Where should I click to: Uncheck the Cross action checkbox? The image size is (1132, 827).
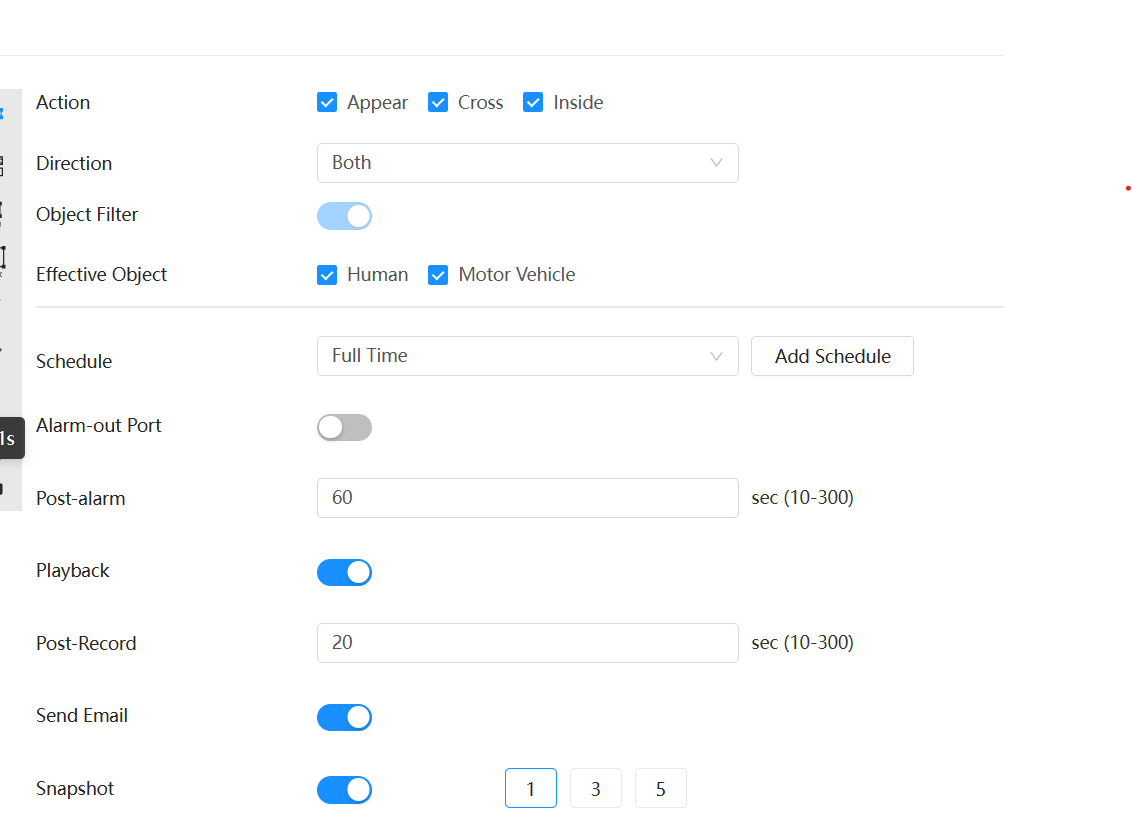click(438, 102)
